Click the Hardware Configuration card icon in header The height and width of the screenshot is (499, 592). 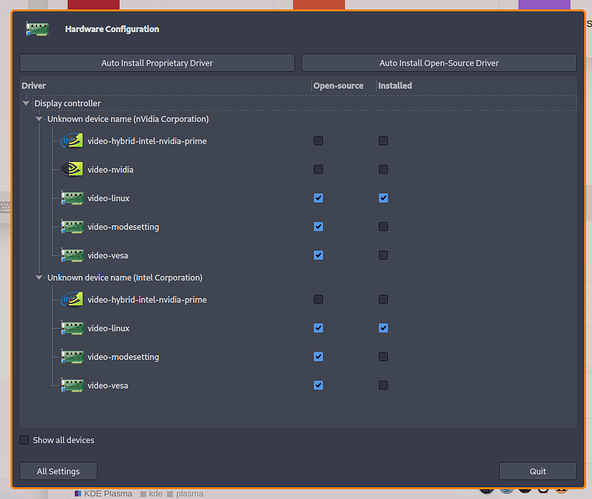pos(37,29)
